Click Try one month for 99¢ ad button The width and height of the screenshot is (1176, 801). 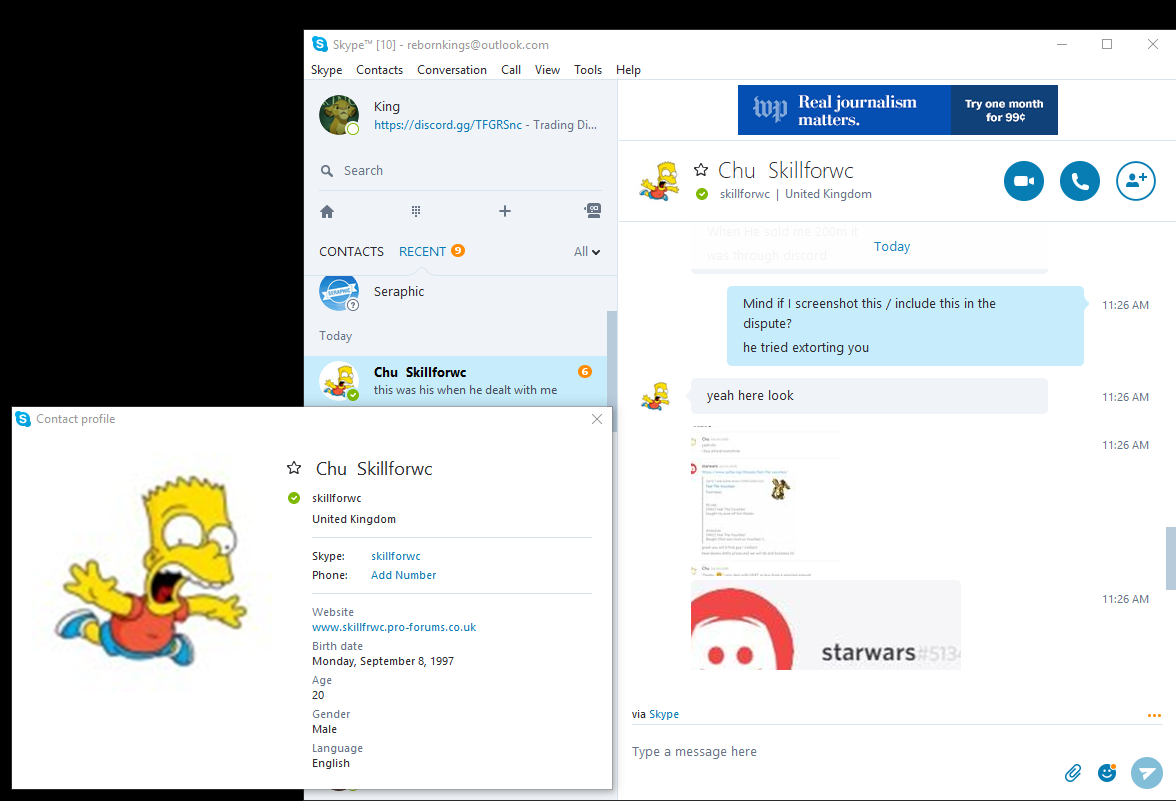(1004, 110)
